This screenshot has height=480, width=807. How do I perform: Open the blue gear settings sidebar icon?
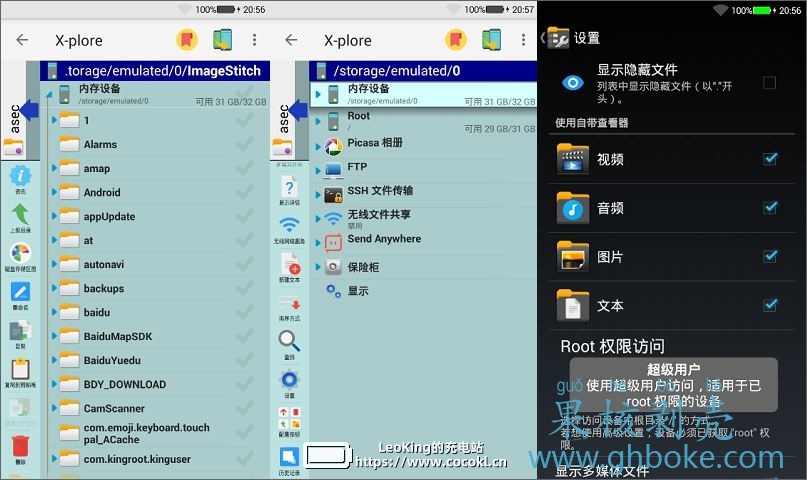(289, 380)
